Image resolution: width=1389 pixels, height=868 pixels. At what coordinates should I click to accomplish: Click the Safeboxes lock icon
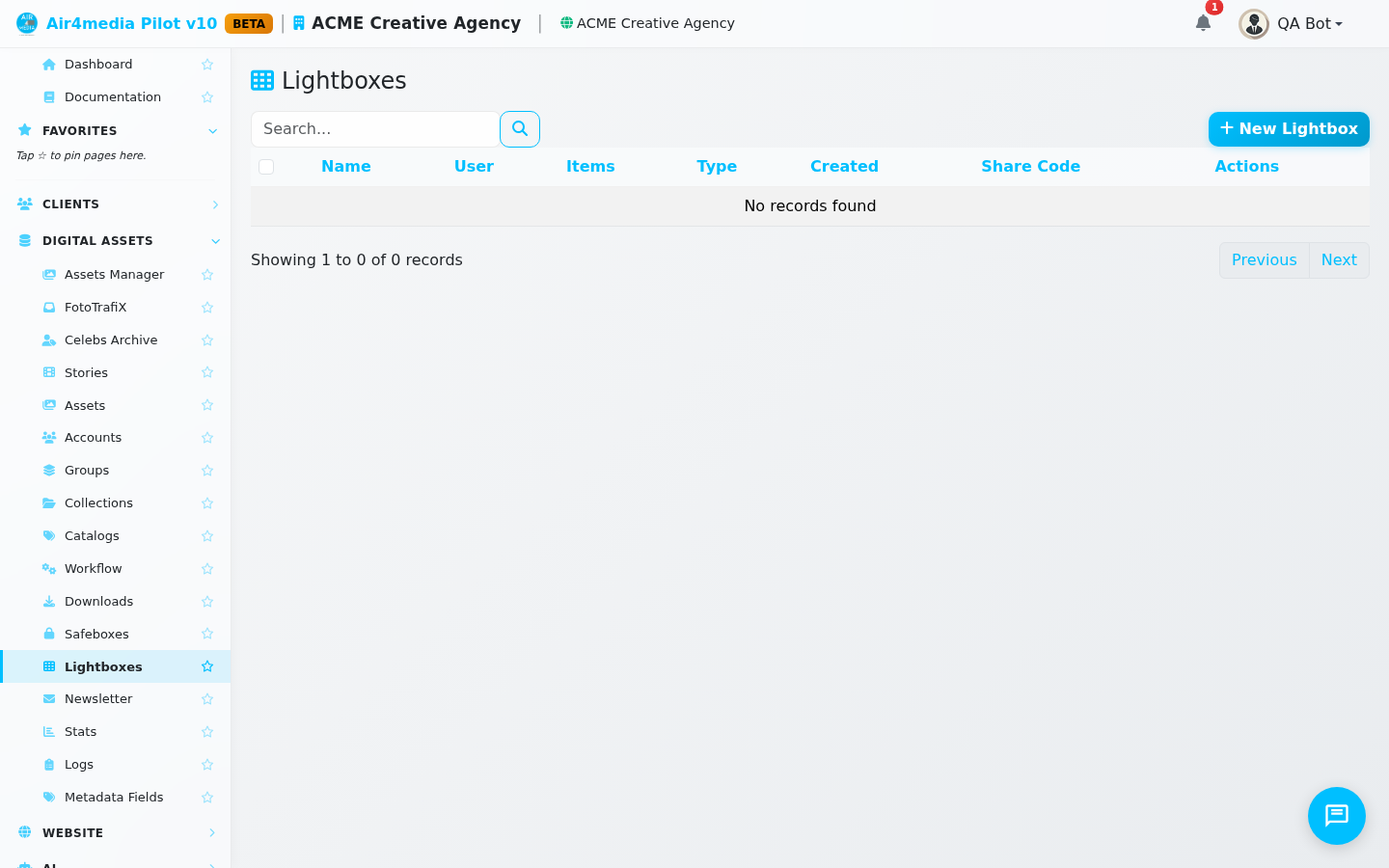pos(49,634)
